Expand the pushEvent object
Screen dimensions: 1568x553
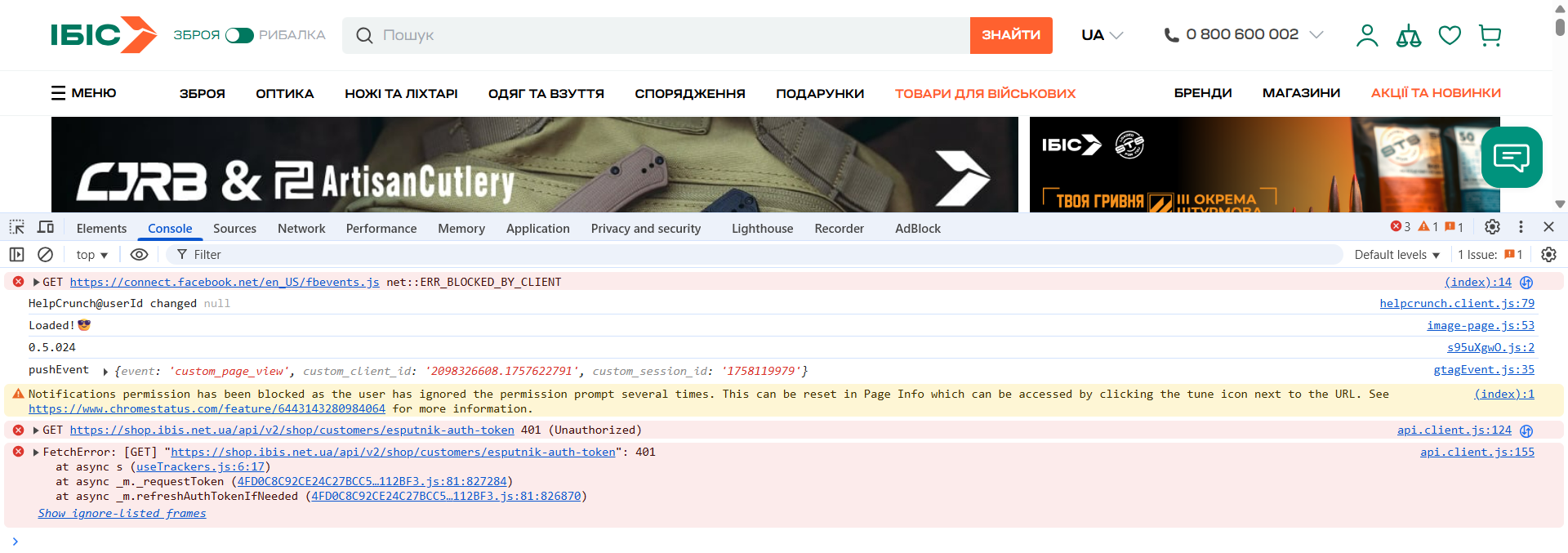pyautogui.click(x=105, y=372)
